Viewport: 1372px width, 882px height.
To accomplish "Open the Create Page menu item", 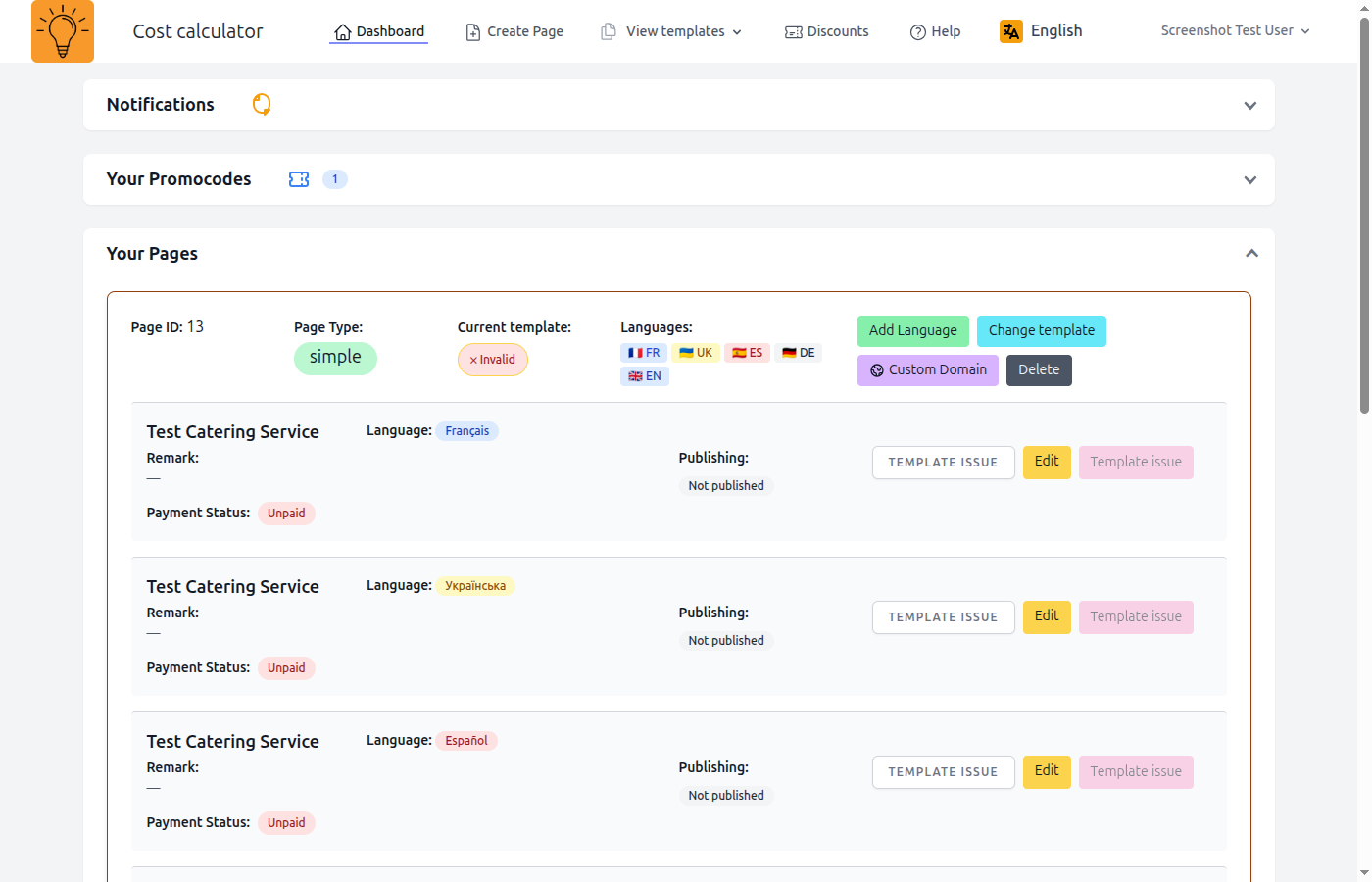I will 514,31.
